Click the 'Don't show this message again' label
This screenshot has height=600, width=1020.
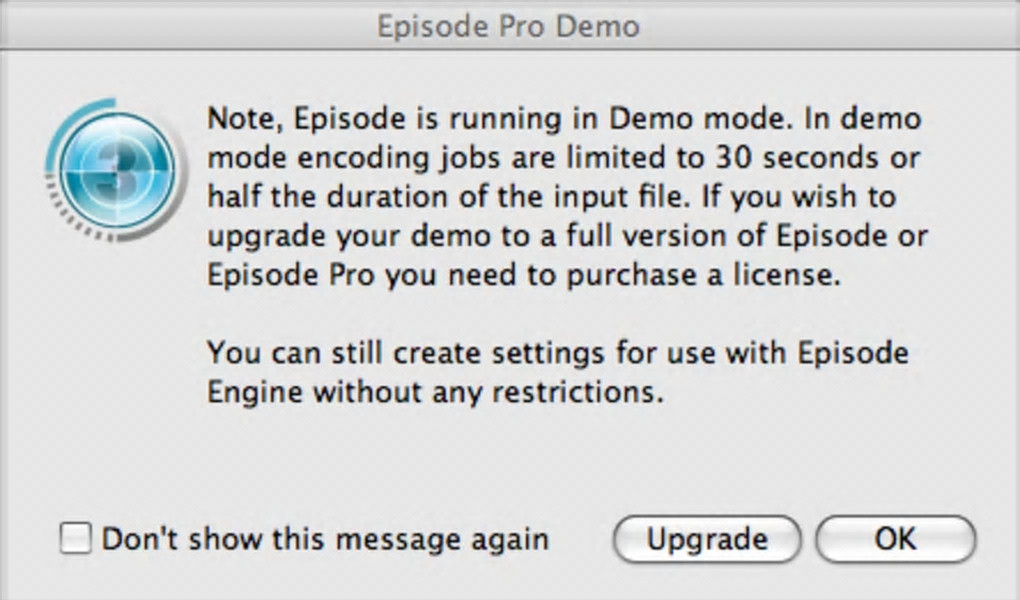coord(325,539)
